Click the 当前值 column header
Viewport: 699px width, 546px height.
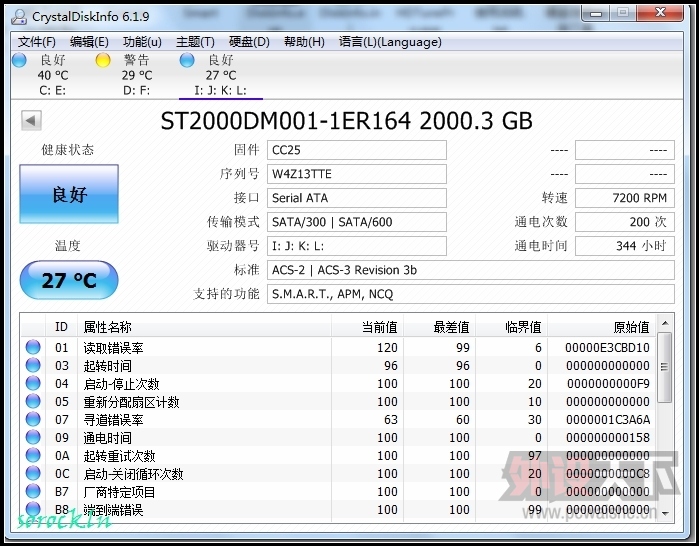tap(368, 327)
